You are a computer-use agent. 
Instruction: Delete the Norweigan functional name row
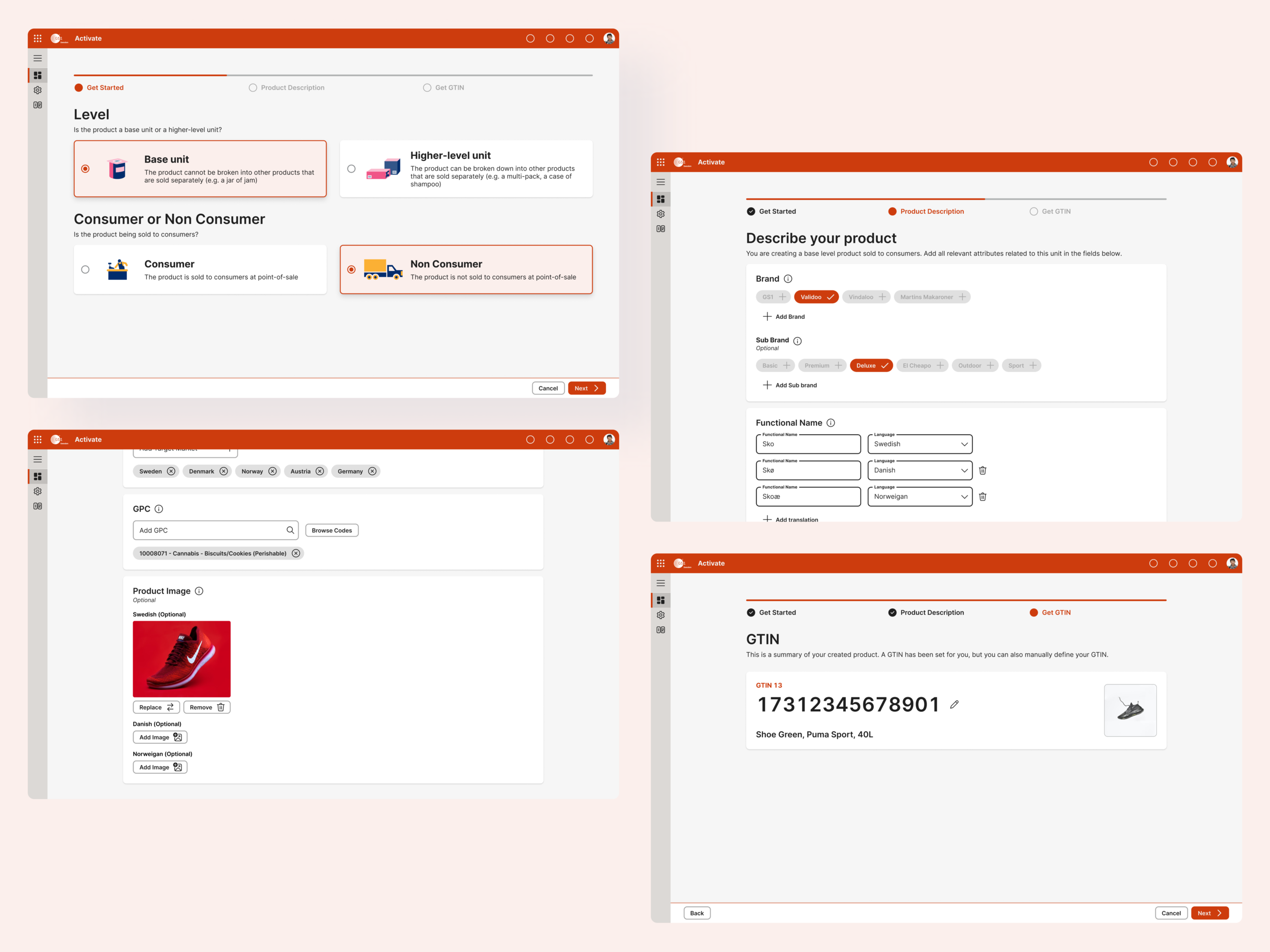pyautogui.click(x=982, y=497)
